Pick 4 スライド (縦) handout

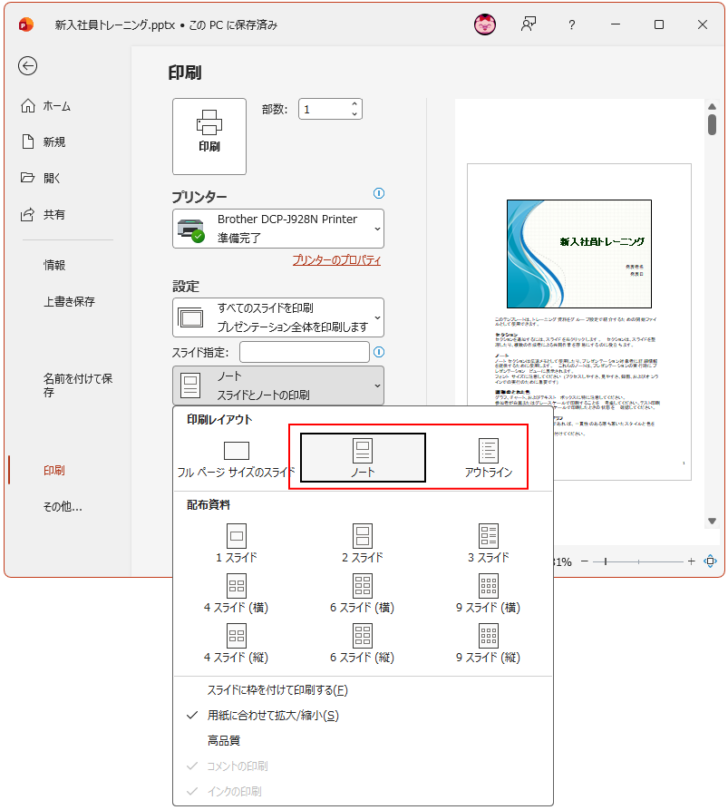tap(236, 644)
